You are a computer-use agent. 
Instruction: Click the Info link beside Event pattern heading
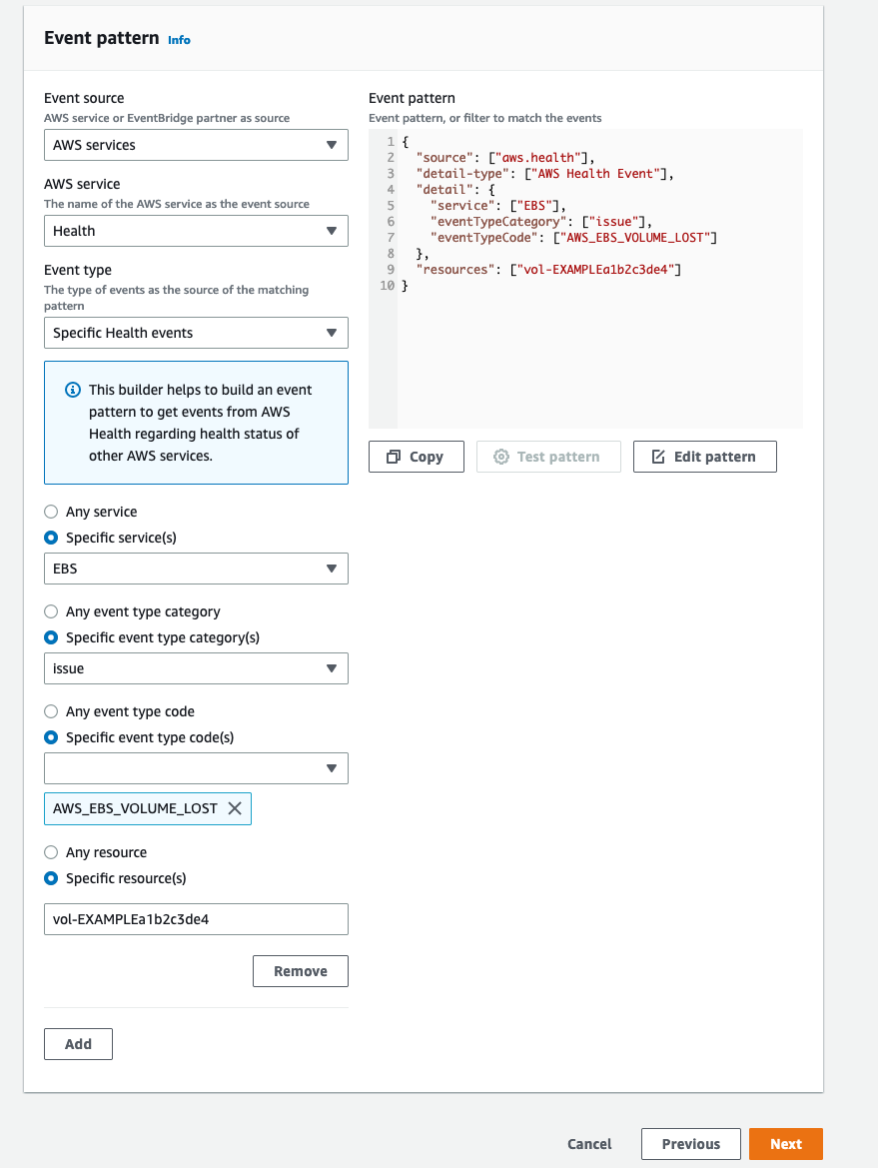179,41
